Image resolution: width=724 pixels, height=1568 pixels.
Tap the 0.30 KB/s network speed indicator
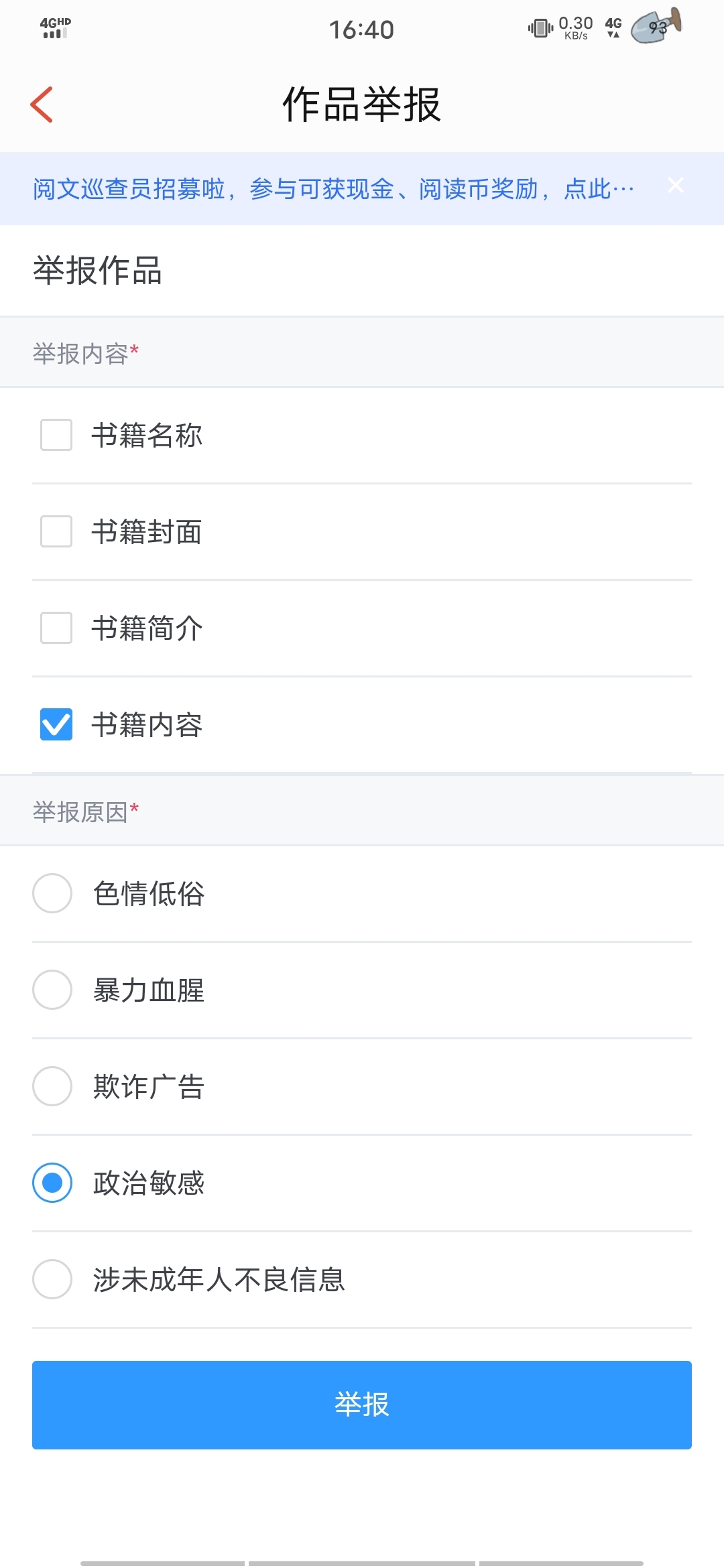[576, 28]
